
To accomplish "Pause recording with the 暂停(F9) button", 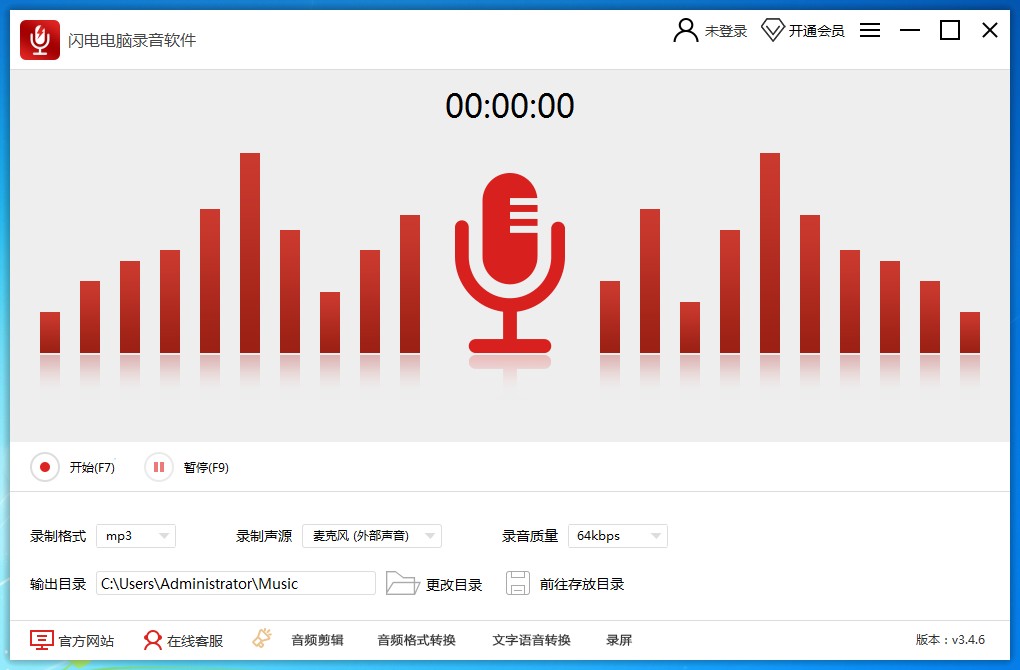I will [159, 467].
